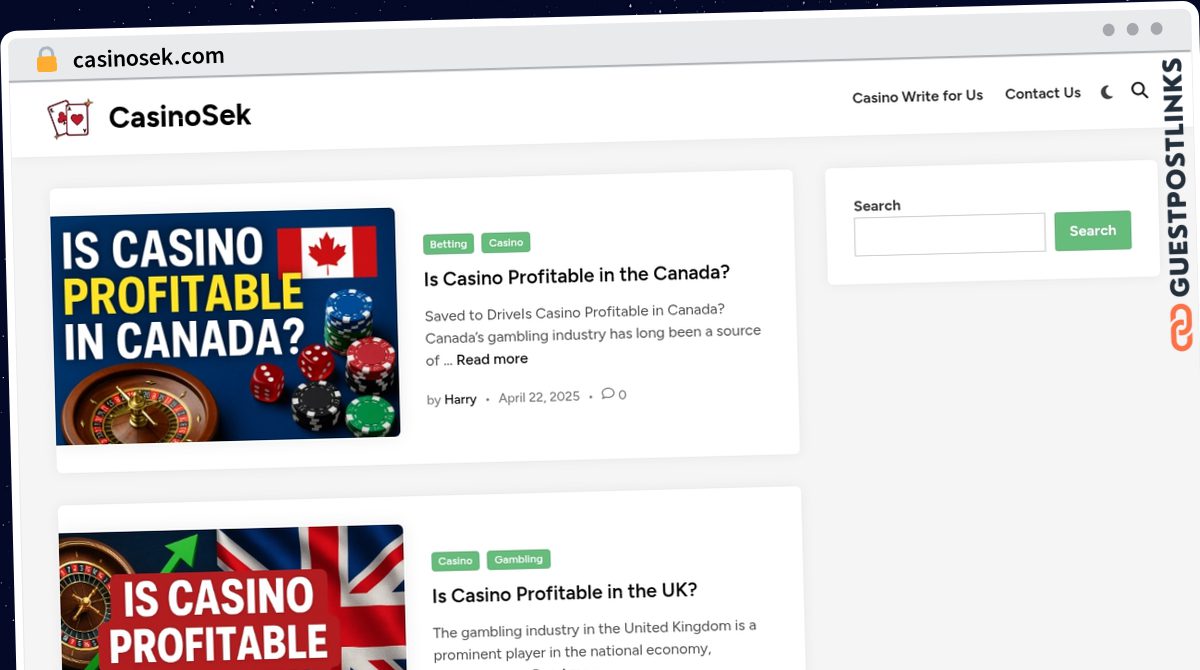Click the Canada casino article thumbnail
Image resolution: width=1200 pixels, height=670 pixels.
click(x=226, y=326)
